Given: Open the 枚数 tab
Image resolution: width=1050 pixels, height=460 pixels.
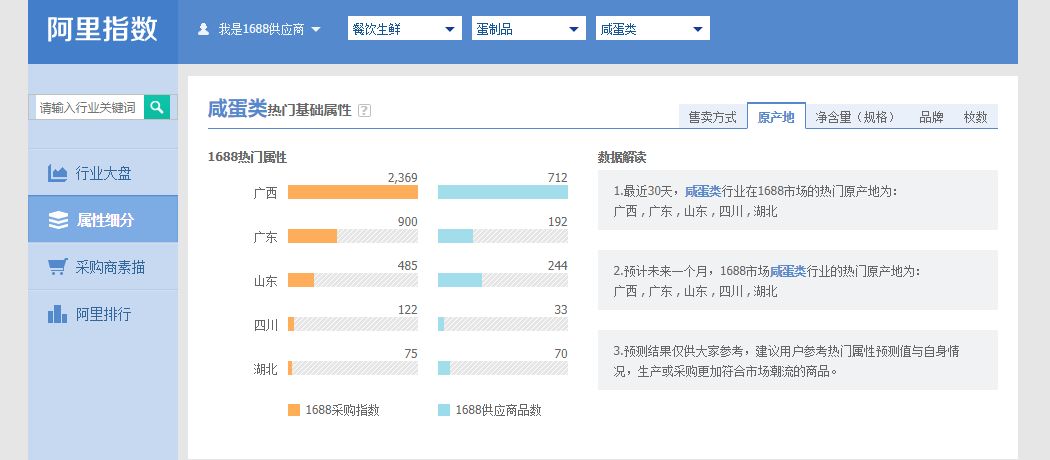Looking at the screenshot, I should pos(976,117).
